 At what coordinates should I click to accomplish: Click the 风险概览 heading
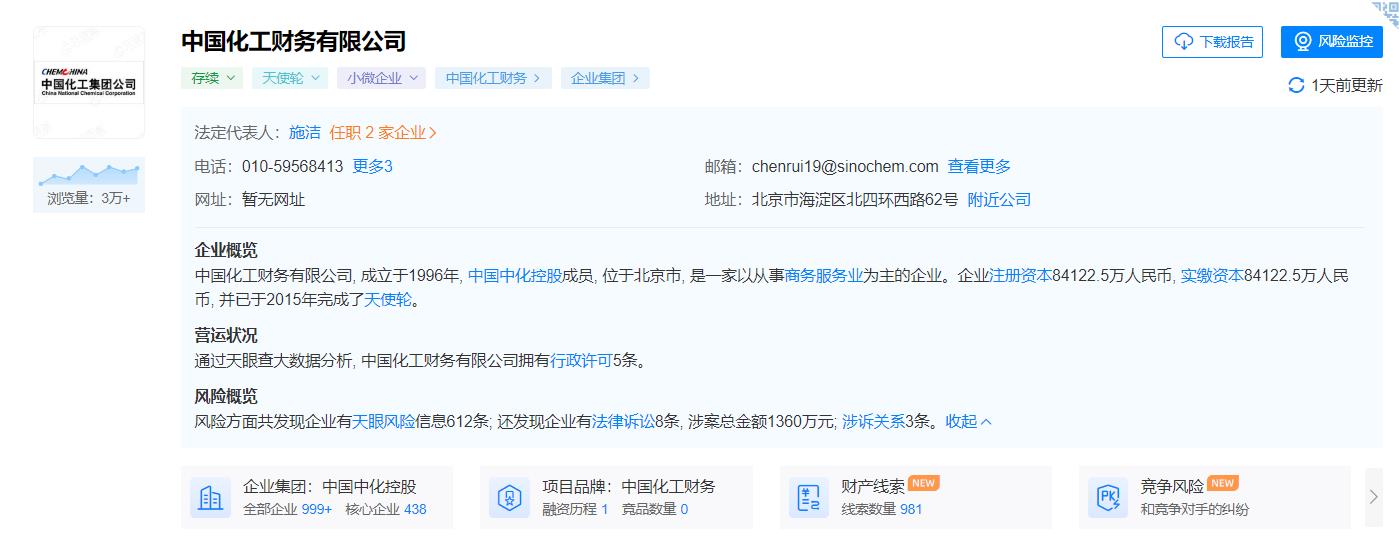point(226,396)
